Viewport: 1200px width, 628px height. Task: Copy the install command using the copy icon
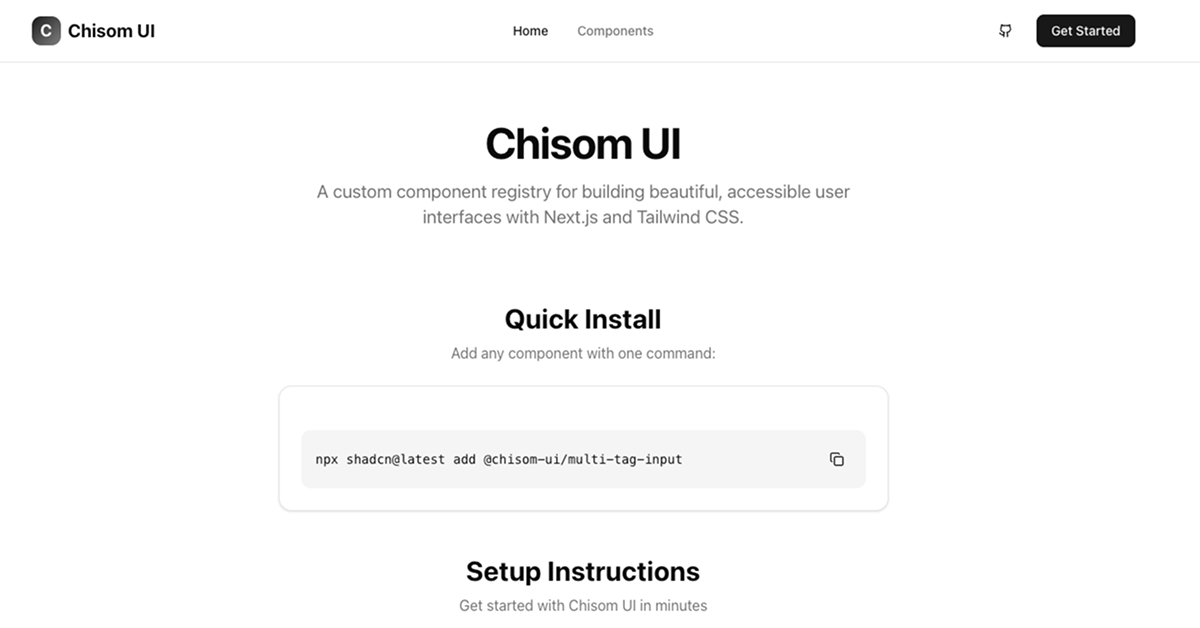pyautogui.click(x=836, y=458)
